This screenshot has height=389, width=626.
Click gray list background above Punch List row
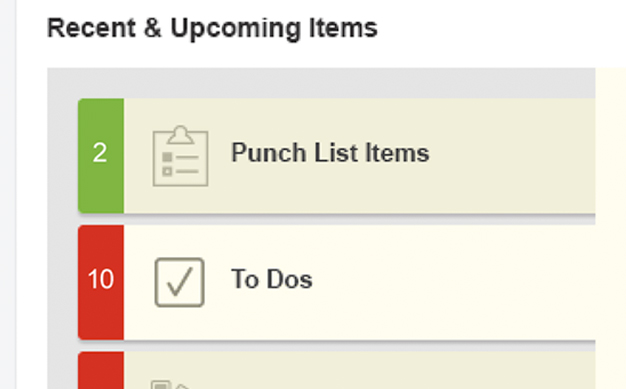[x=321, y=83]
